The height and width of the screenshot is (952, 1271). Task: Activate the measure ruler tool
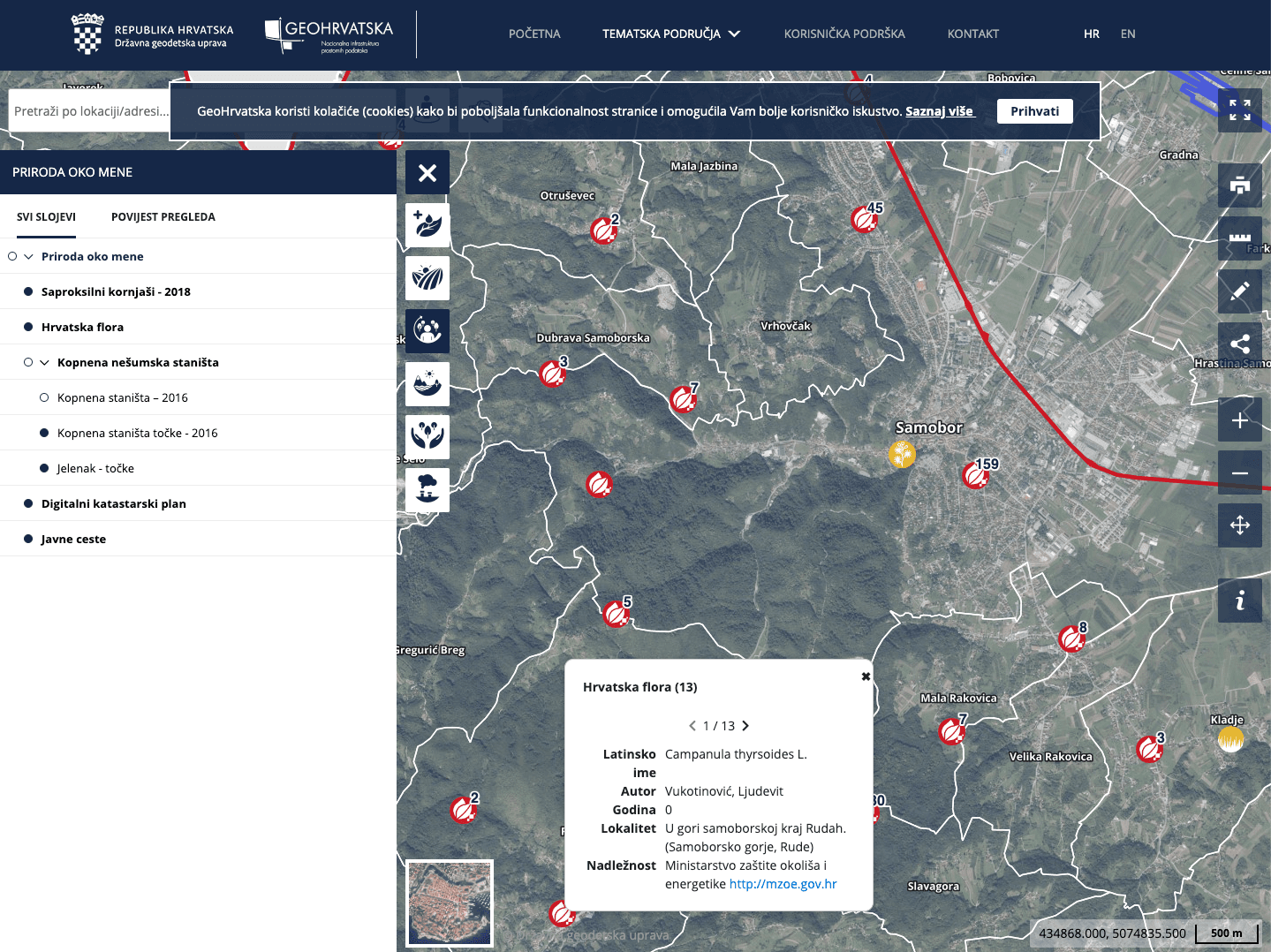[1240, 238]
